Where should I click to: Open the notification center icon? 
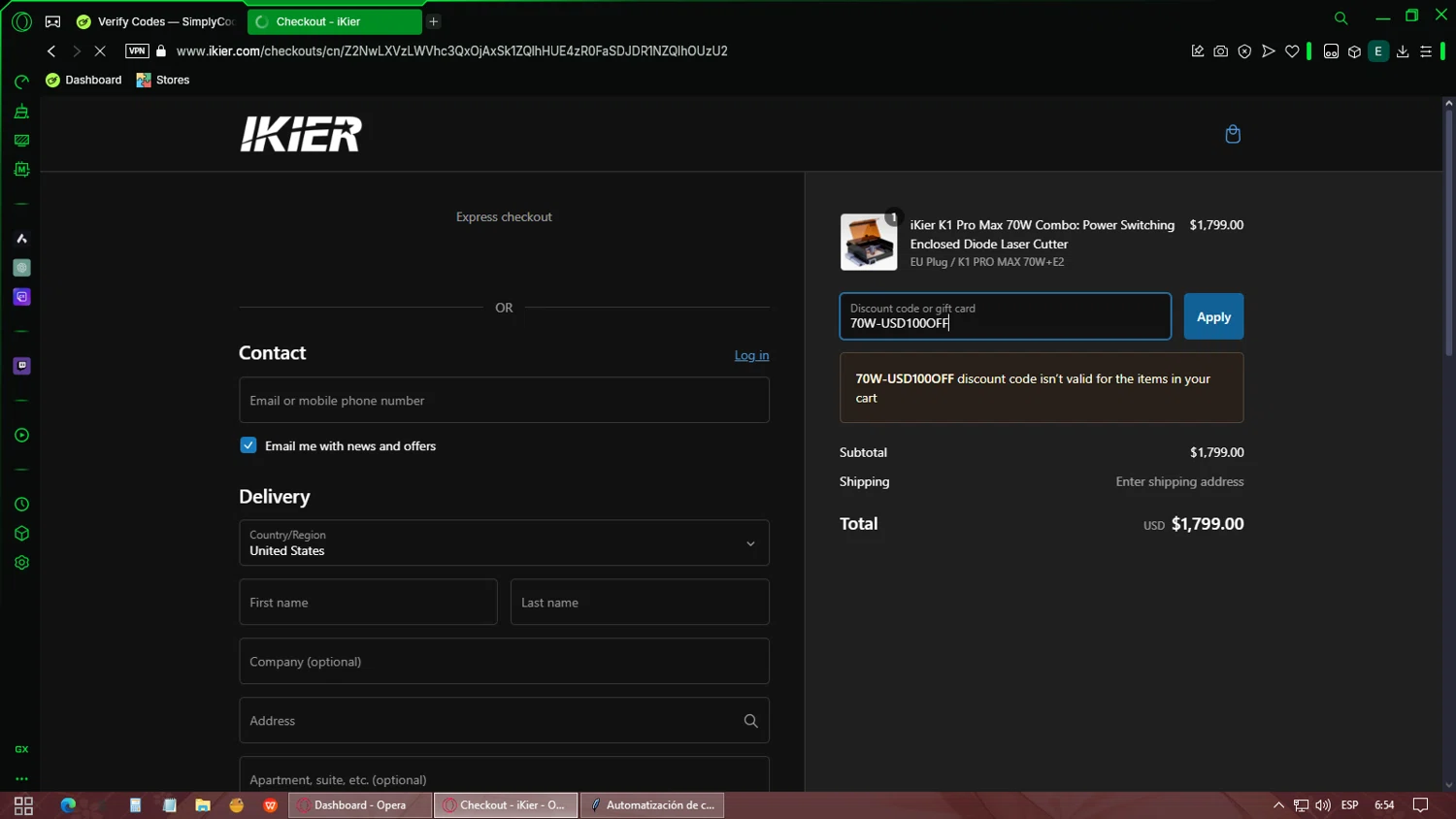(1420, 805)
